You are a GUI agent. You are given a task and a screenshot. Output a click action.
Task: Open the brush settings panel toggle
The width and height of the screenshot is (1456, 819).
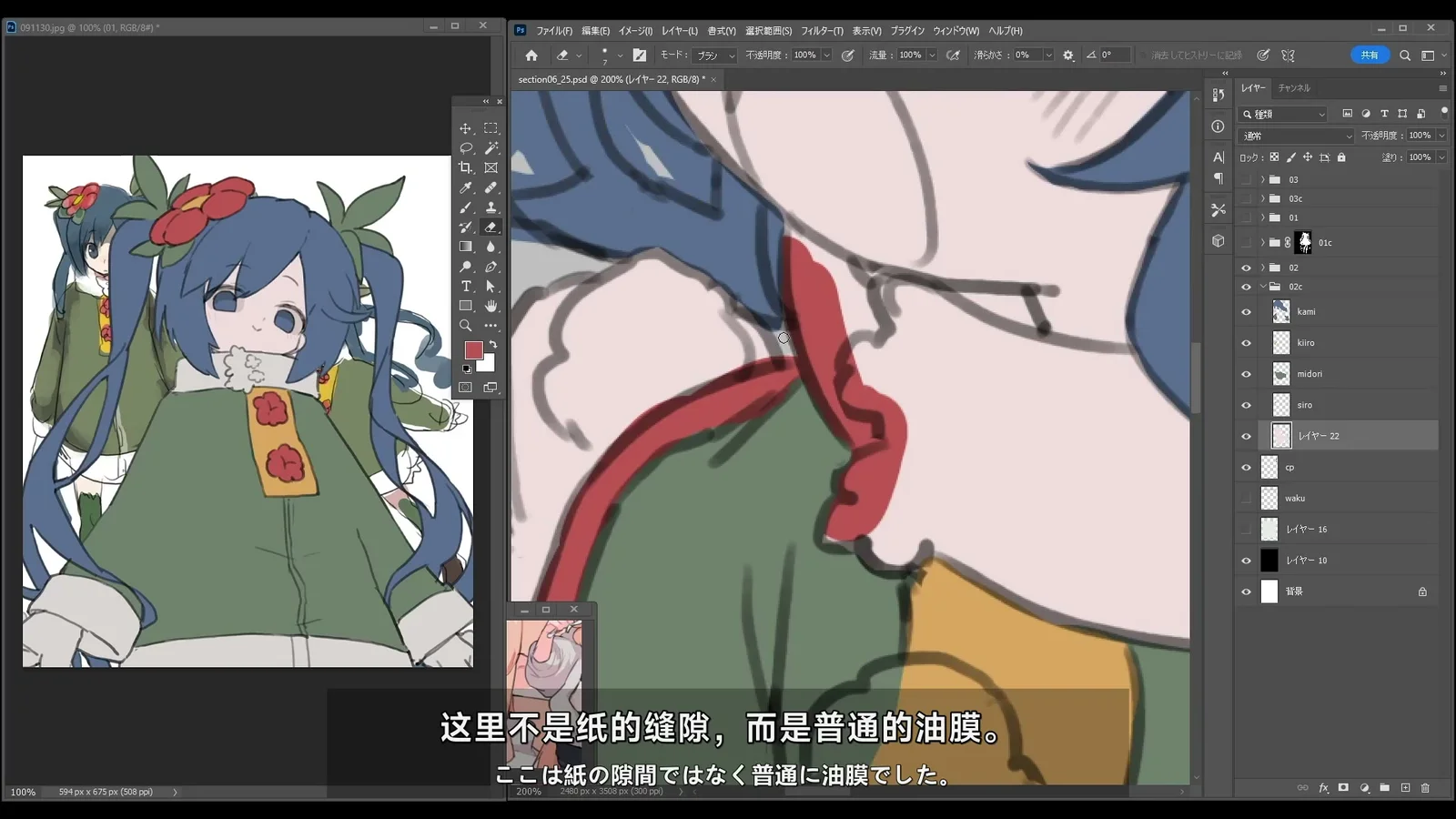tap(640, 56)
